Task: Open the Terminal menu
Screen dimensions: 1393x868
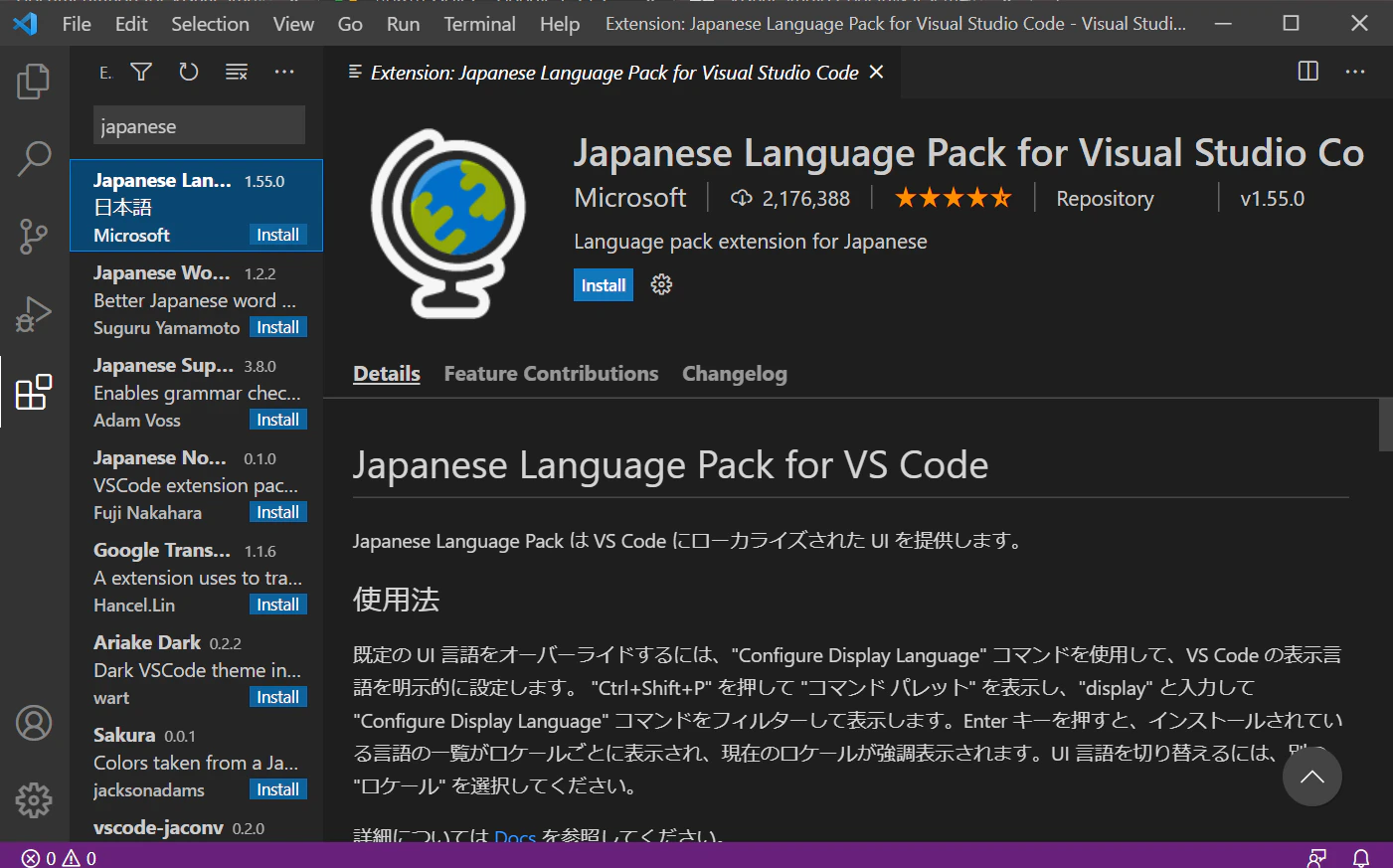Action: 479,24
